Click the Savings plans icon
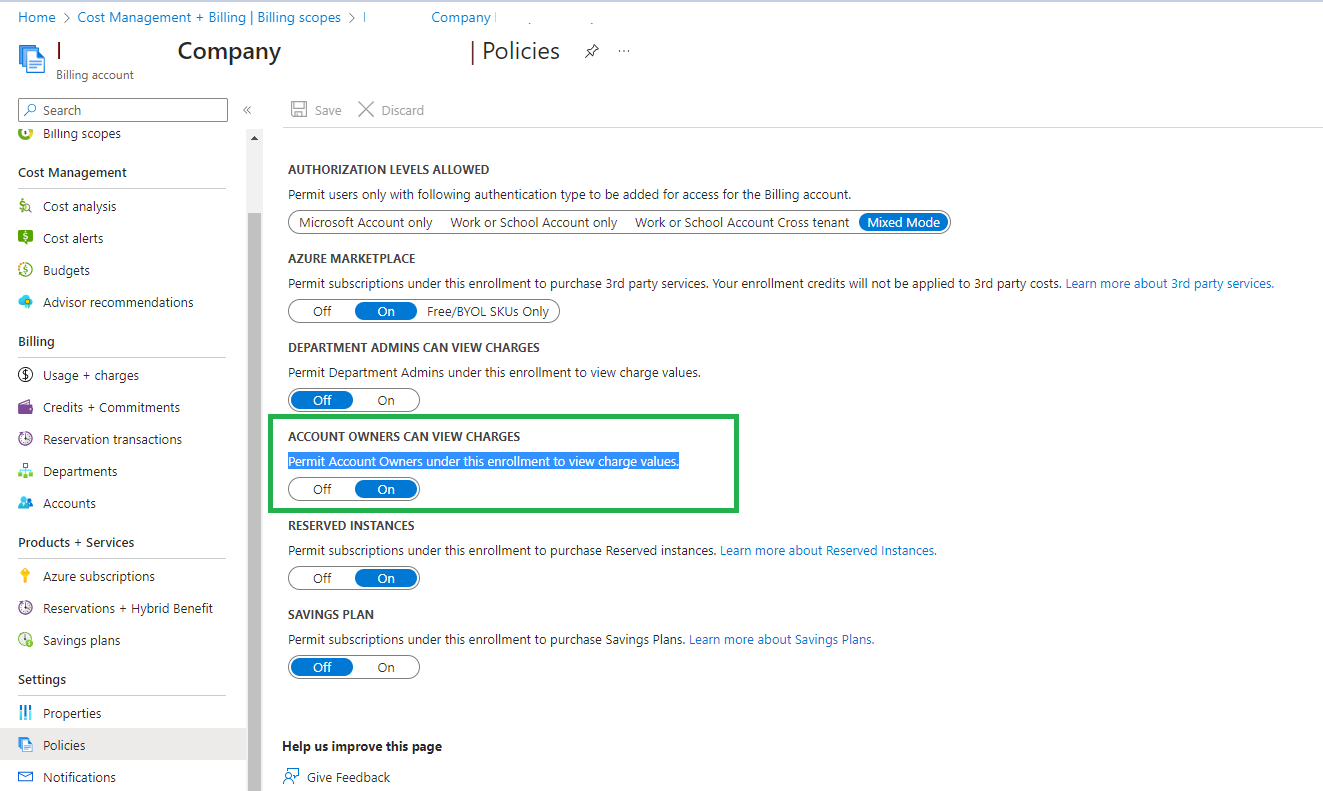Viewport: 1323px width, 791px height. pos(26,640)
